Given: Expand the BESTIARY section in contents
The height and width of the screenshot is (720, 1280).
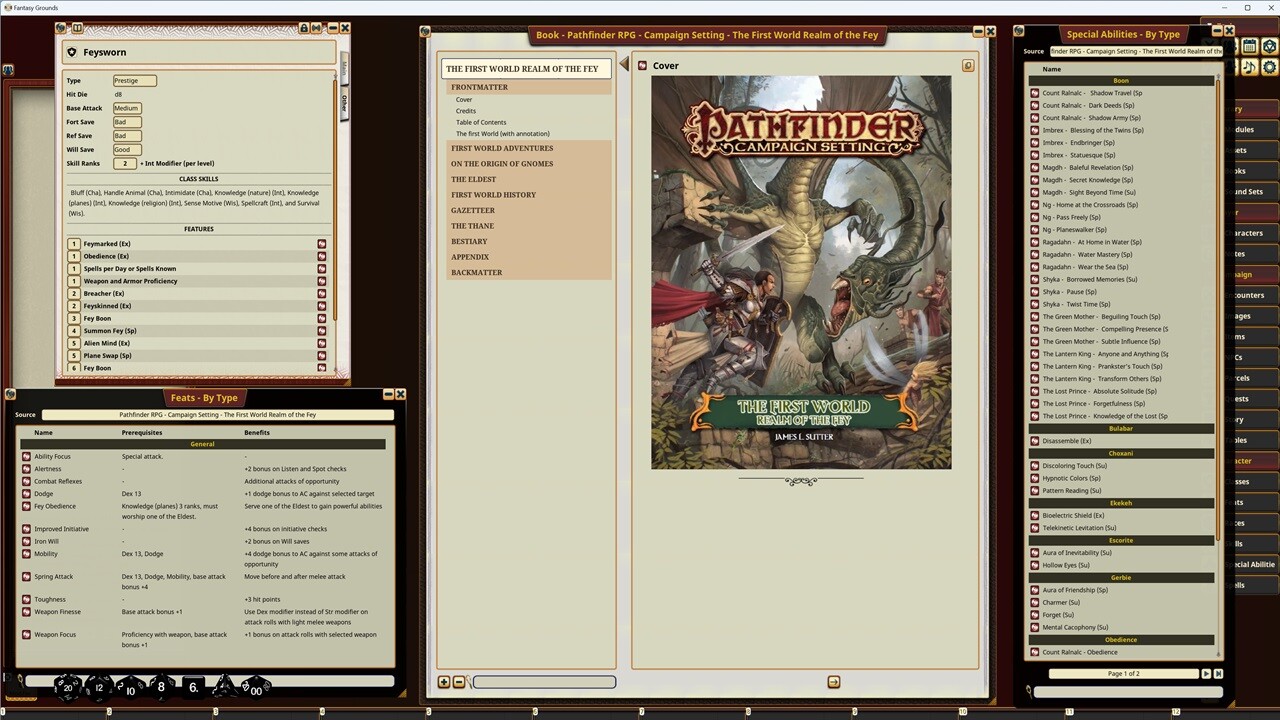Looking at the screenshot, I should (470, 241).
